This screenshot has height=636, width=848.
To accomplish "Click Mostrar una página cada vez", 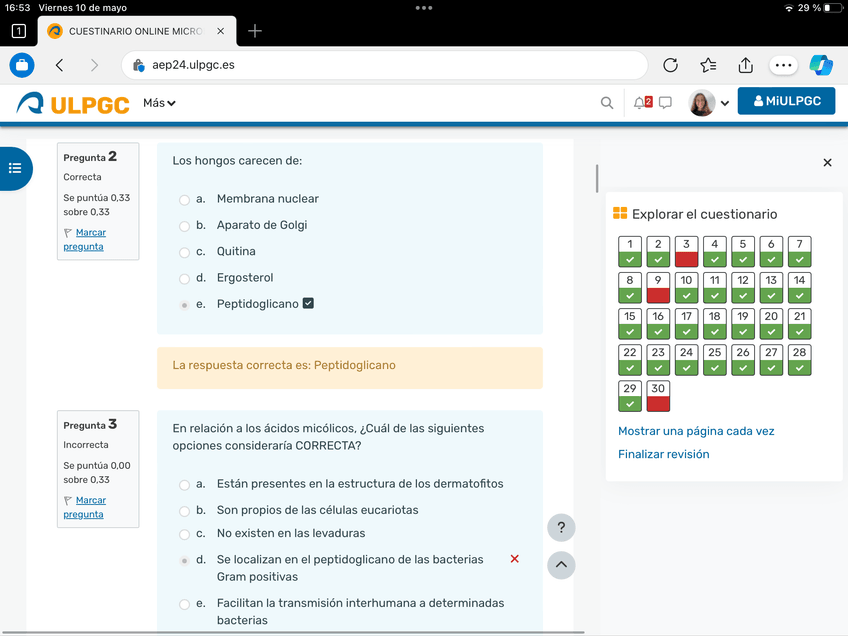I will pyautogui.click(x=696, y=431).
